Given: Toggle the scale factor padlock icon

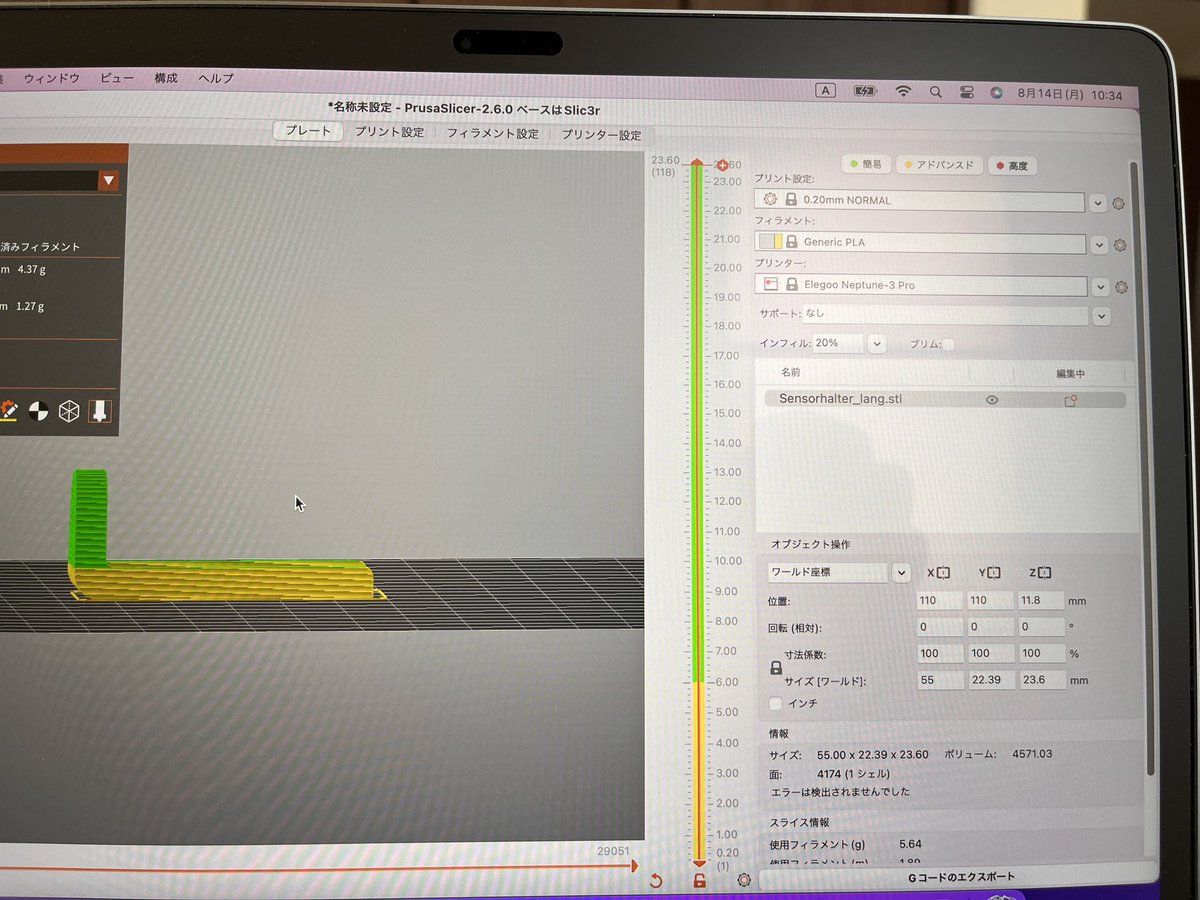Looking at the screenshot, I should (776, 667).
